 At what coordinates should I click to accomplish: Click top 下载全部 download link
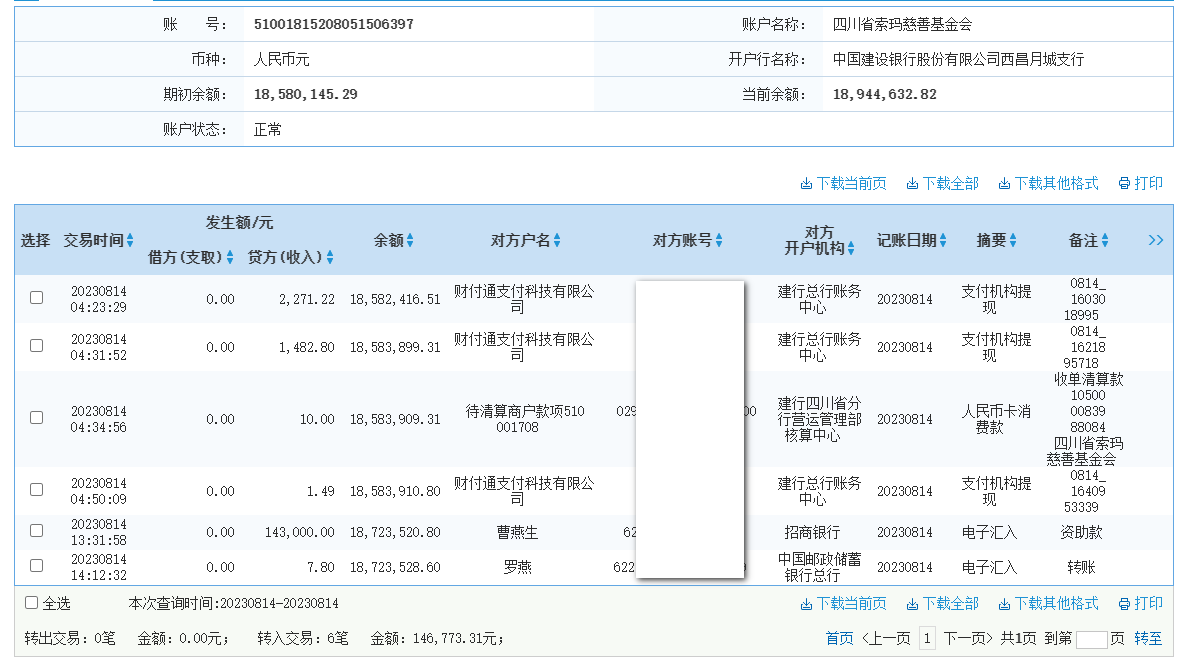(942, 183)
